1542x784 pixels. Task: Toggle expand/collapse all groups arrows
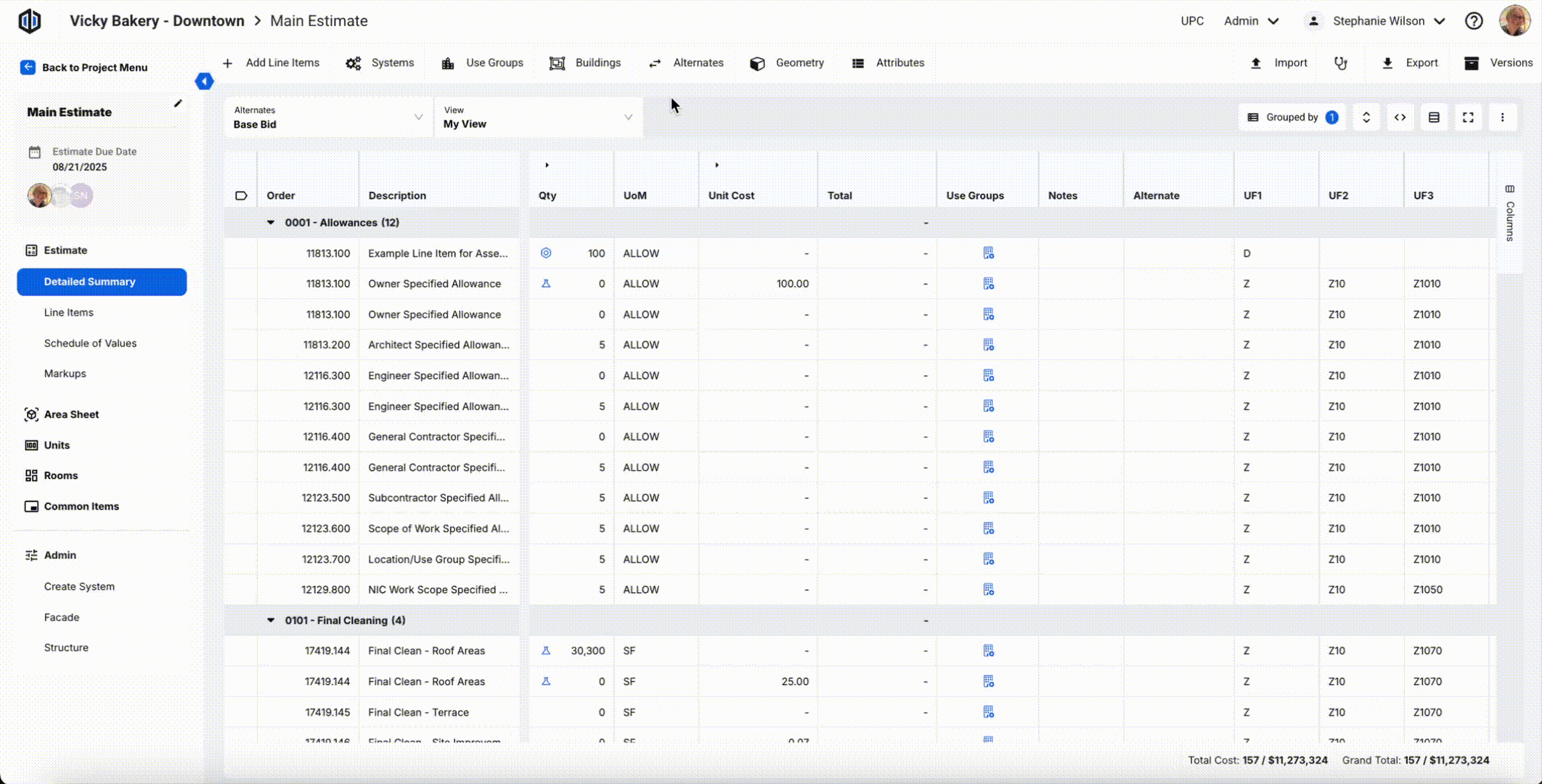click(1366, 118)
